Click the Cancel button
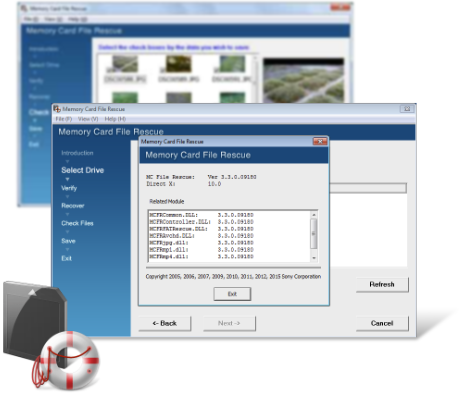This screenshot has width=462, height=395. (x=382, y=323)
